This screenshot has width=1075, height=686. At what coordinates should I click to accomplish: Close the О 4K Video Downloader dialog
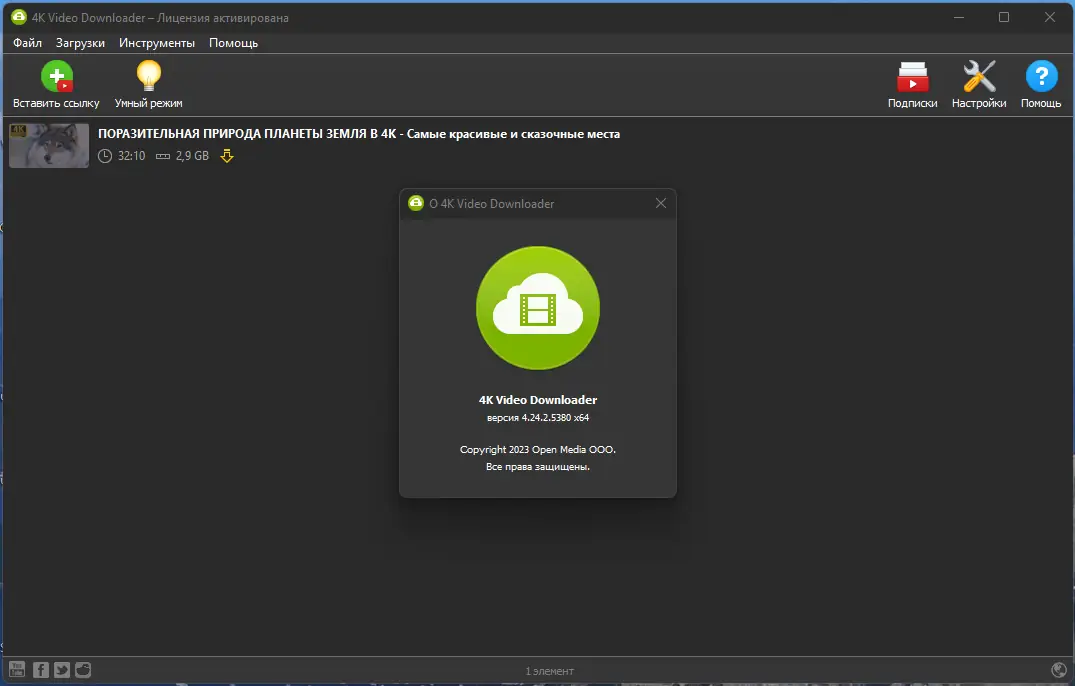coord(661,203)
